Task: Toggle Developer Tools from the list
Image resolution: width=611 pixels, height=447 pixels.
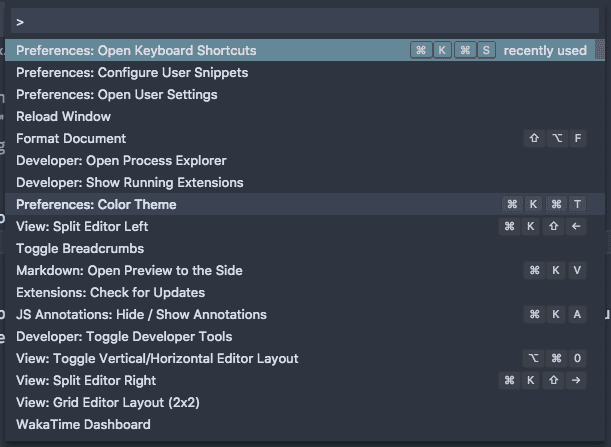Action: [124, 337]
